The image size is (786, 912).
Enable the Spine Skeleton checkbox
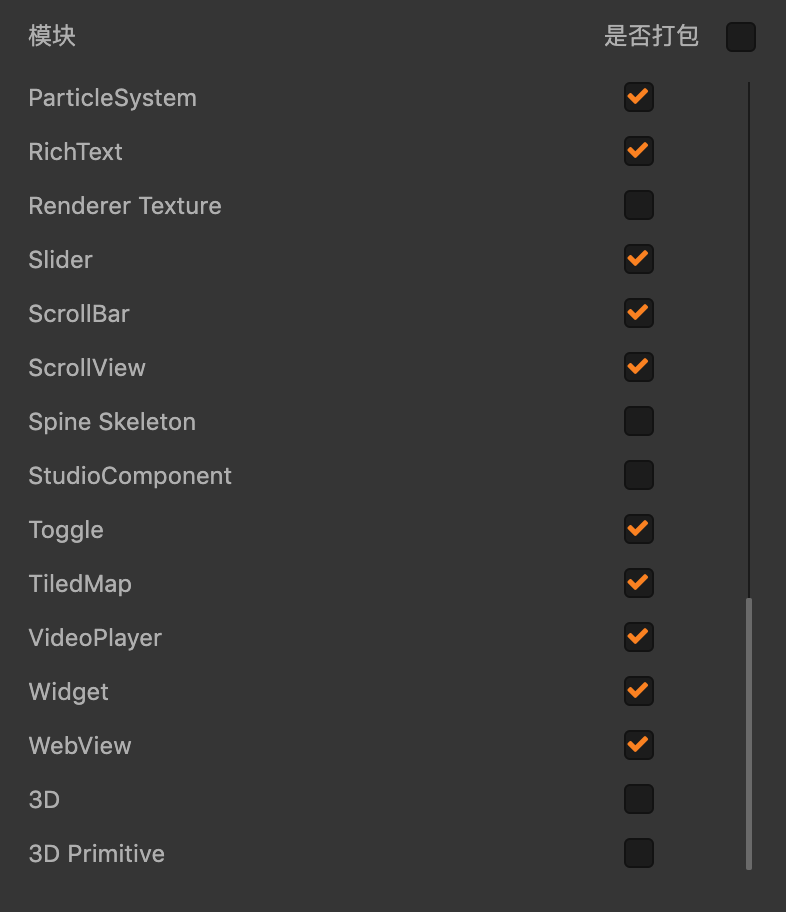click(x=638, y=422)
